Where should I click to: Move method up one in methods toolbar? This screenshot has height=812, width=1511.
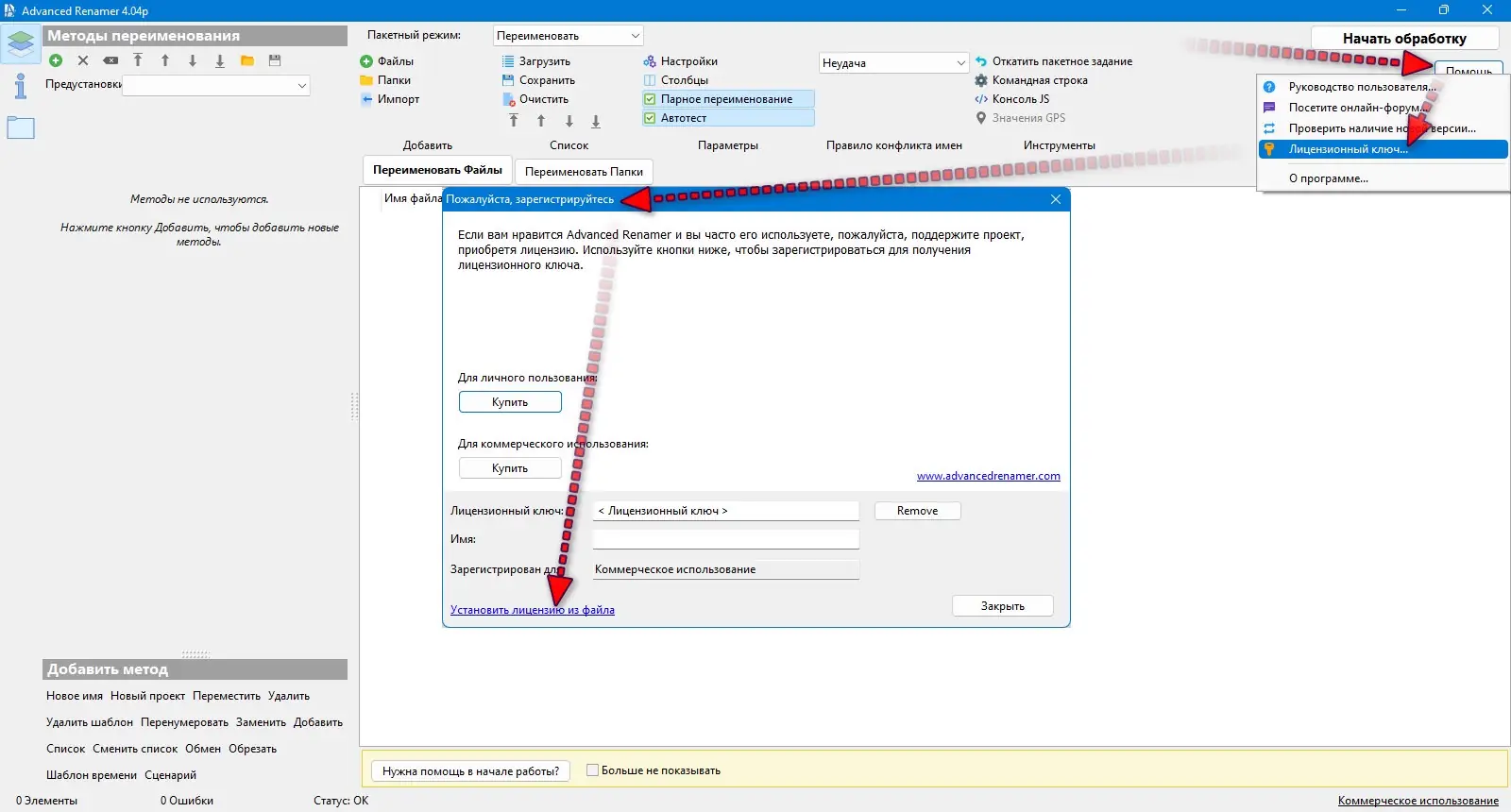point(165,60)
